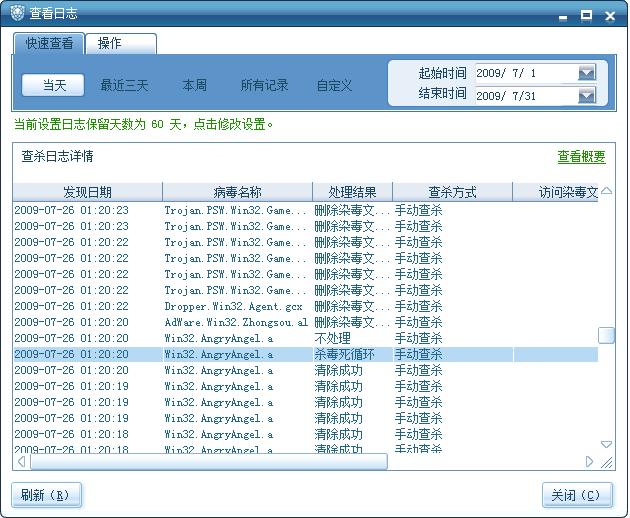
Task: Minimize the 查看日志 window
Action: [563, 17]
